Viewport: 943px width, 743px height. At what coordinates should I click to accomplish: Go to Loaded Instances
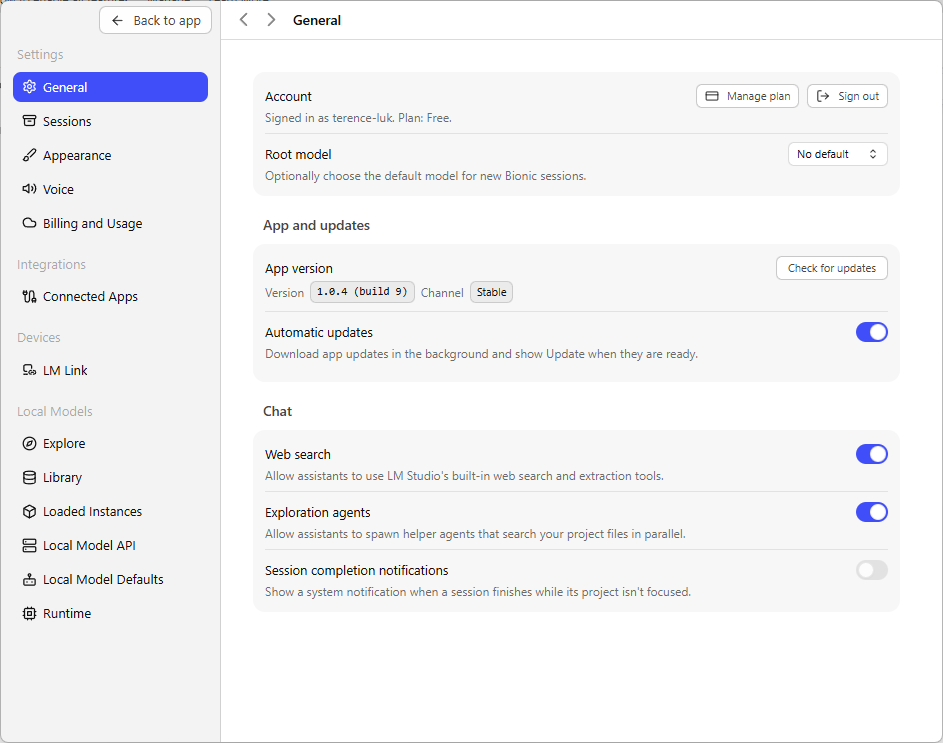point(111,511)
